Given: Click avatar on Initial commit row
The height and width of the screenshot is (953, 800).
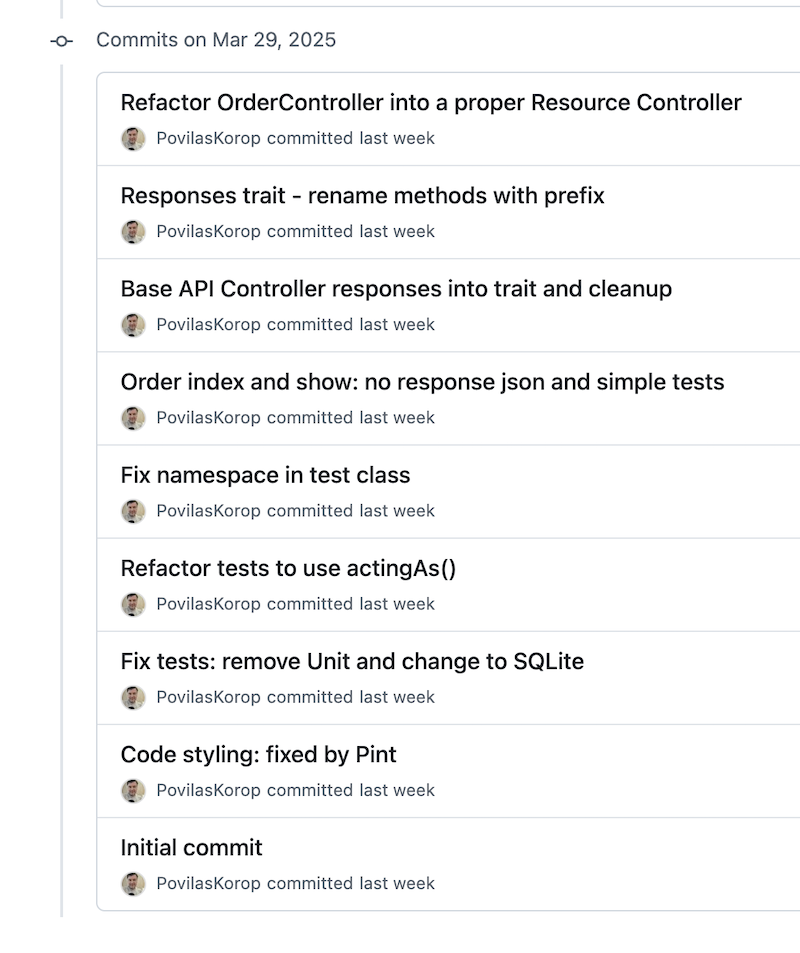Looking at the screenshot, I should [x=133, y=884].
